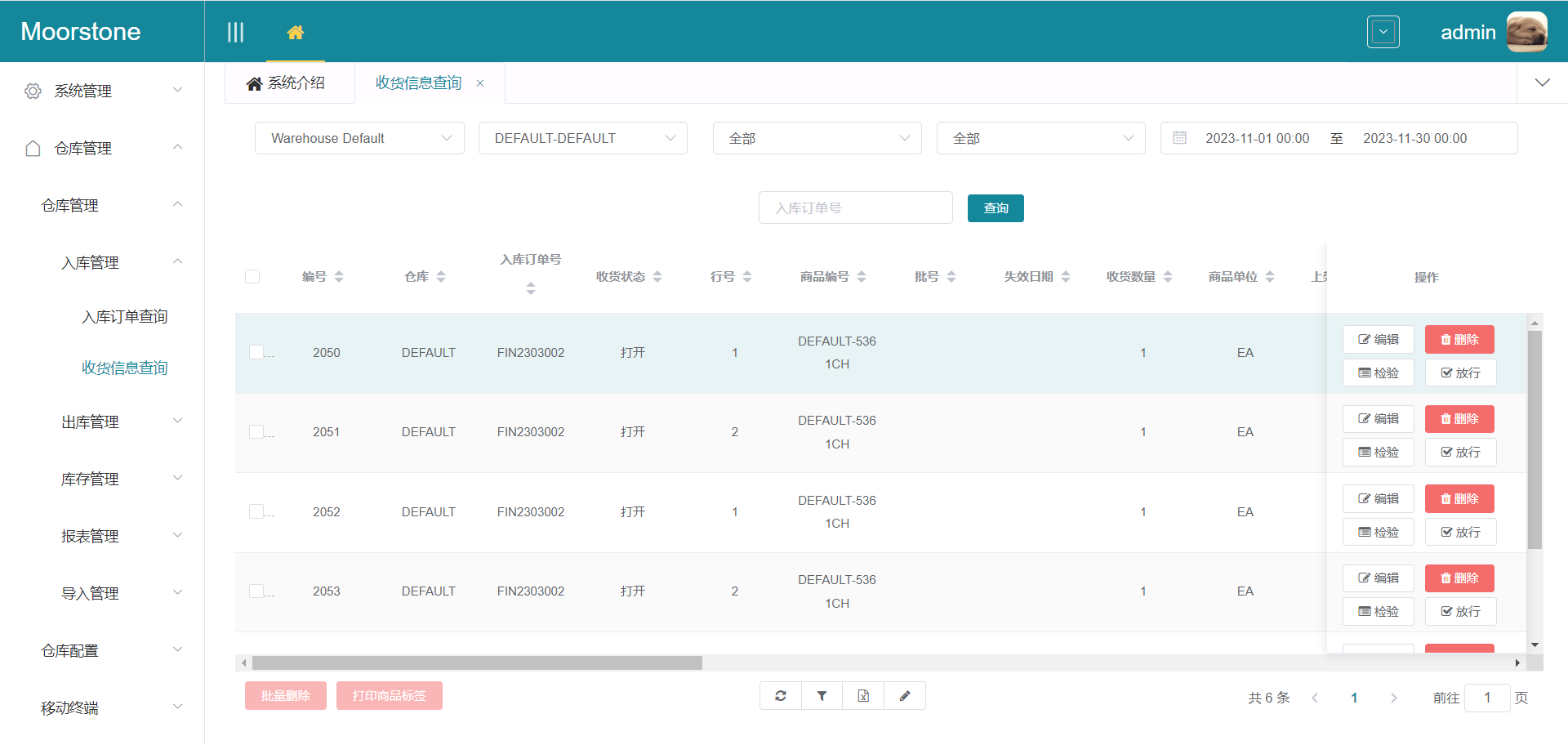
Task: Open 入库订单查询 in the sidebar
Action: point(124,317)
